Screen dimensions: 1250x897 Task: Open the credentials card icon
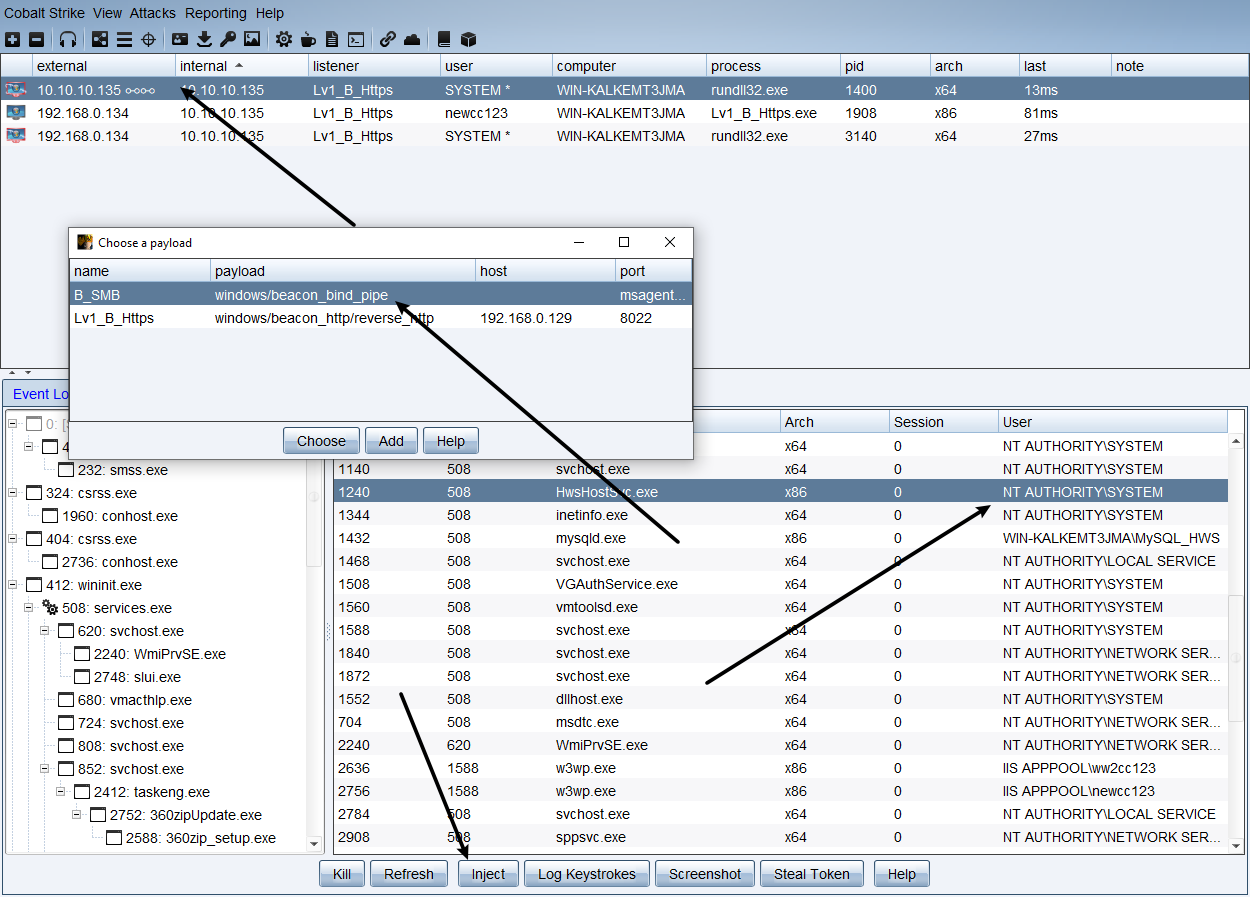pos(180,39)
